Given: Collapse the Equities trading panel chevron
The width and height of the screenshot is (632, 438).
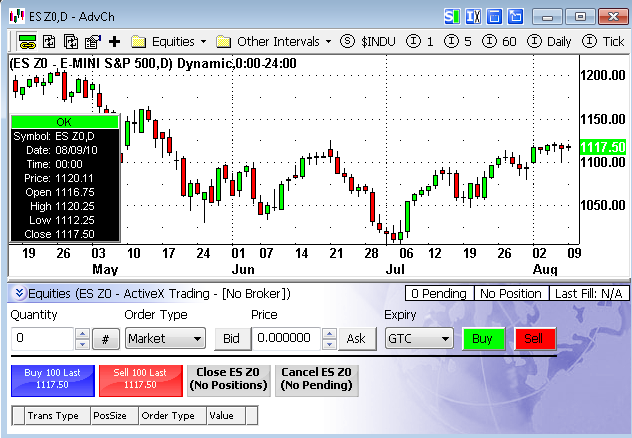Looking at the screenshot, I should (x=19, y=293).
